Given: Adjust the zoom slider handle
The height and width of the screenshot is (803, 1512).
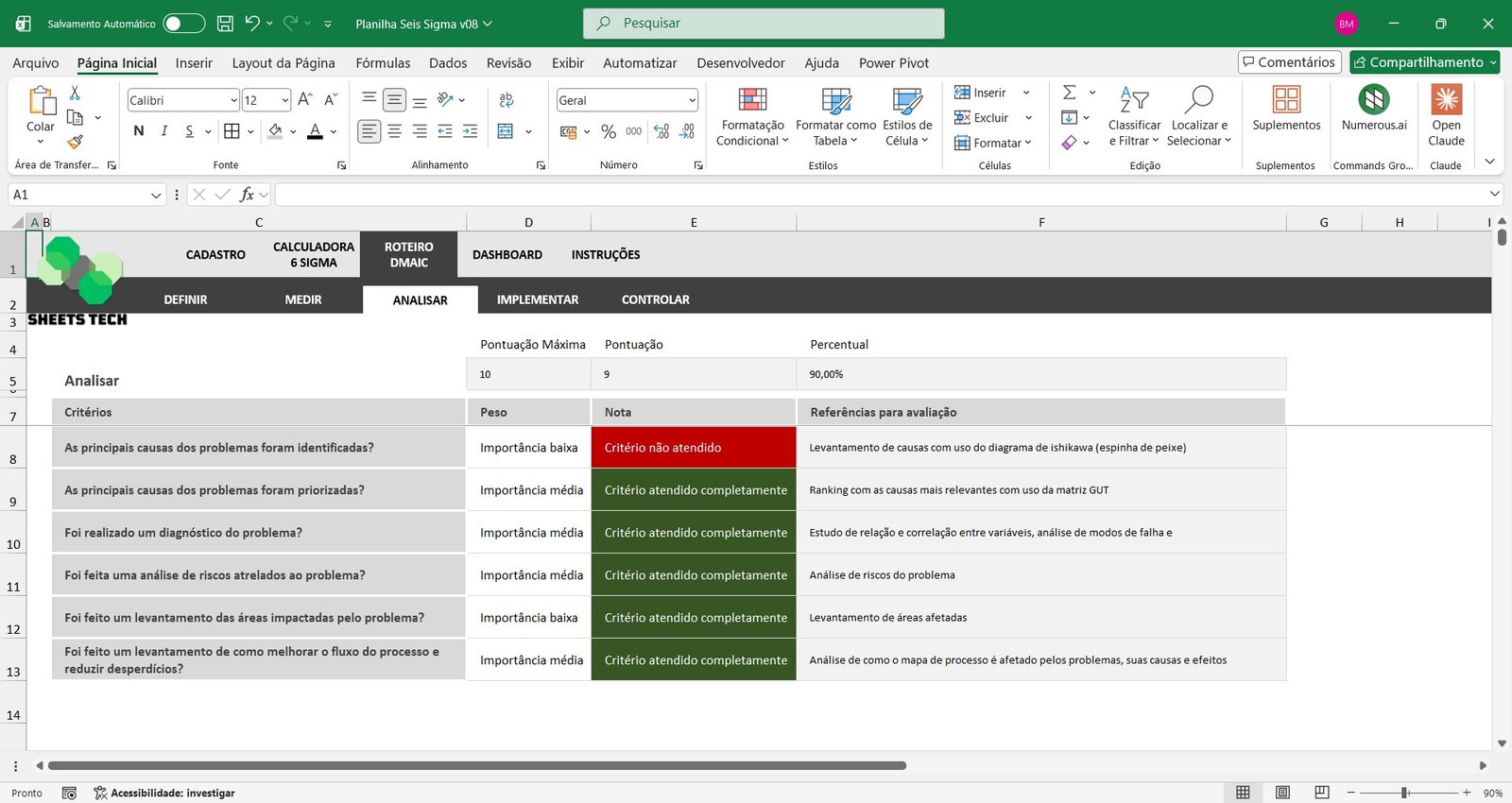Looking at the screenshot, I should point(1405,793).
